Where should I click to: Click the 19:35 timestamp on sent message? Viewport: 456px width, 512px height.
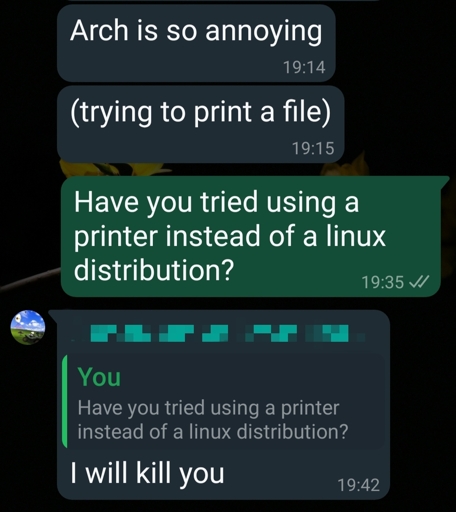pyautogui.click(x=383, y=282)
